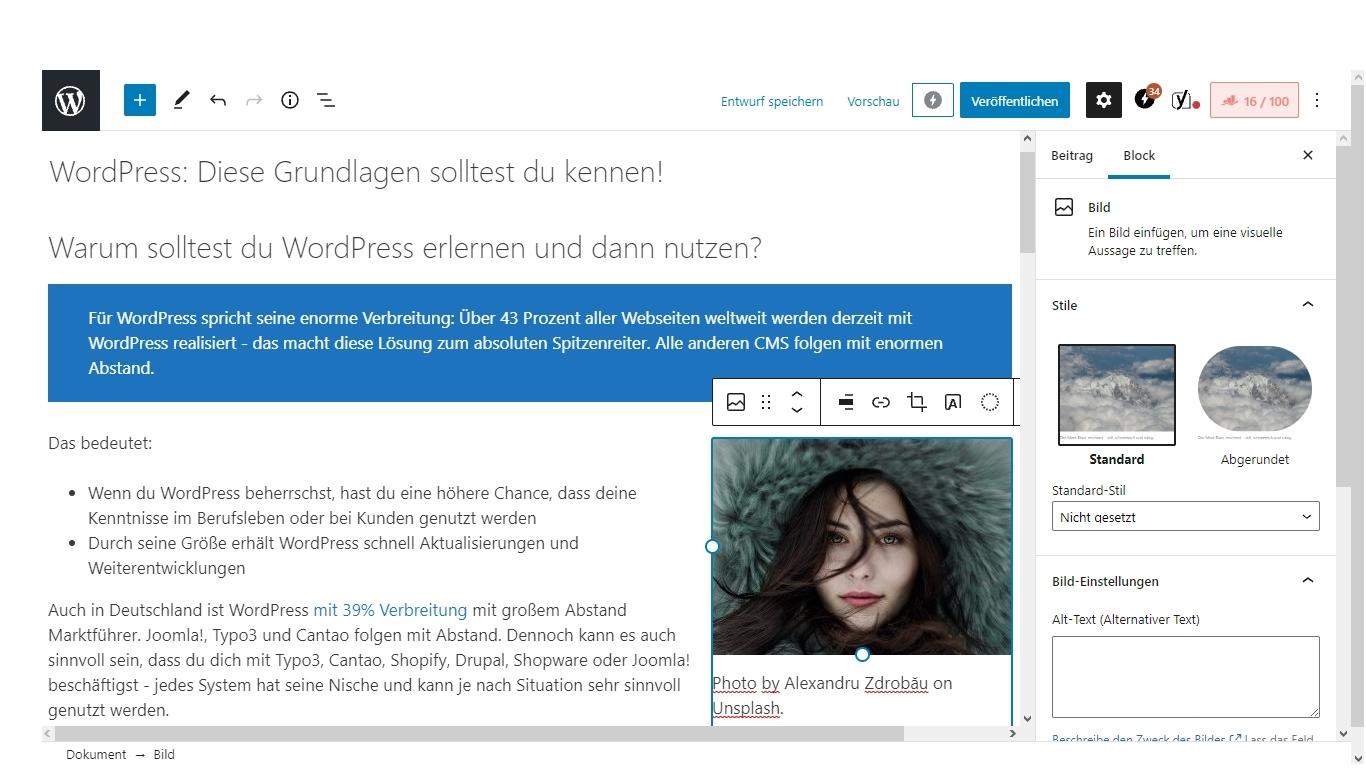Click the woman portrait image block

pos(862,547)
